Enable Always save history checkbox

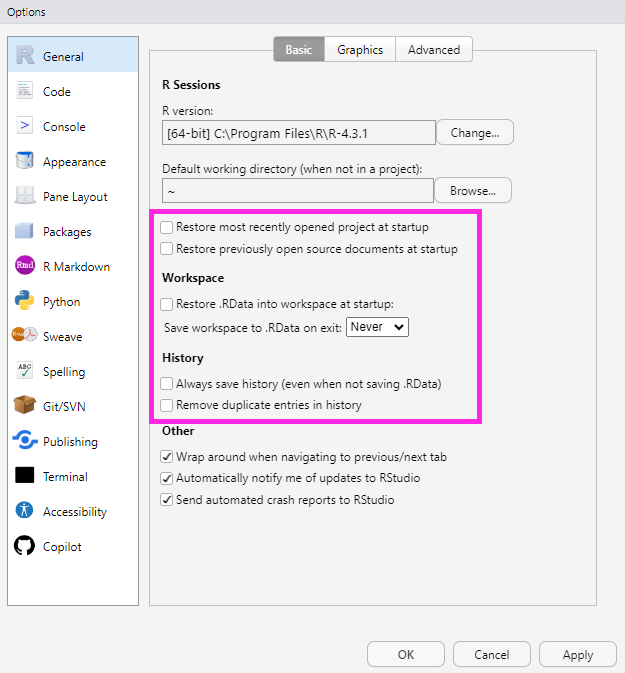pos(167,384)
